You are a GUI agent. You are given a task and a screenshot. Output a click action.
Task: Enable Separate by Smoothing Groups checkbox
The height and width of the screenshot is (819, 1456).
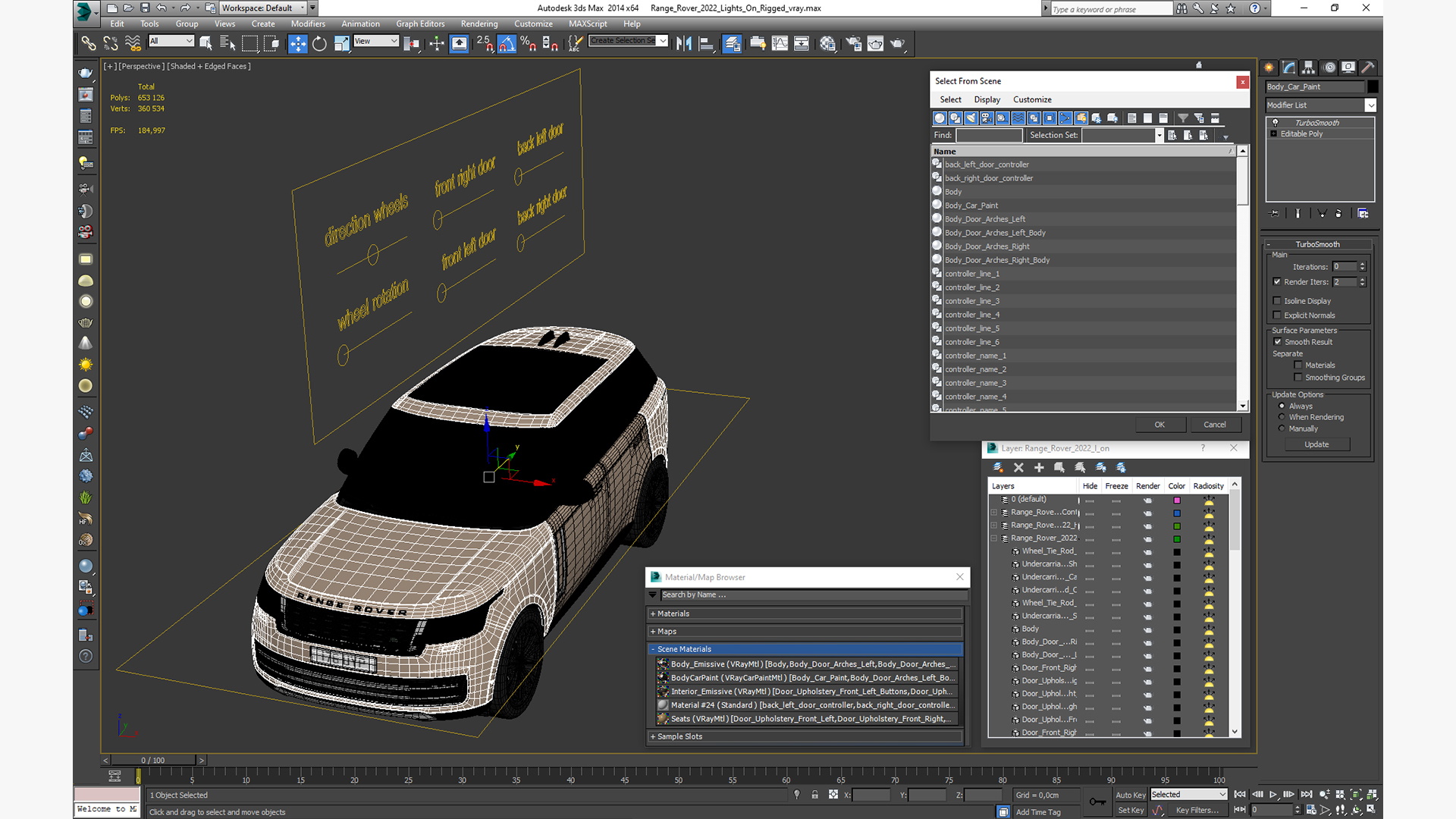1298,378
